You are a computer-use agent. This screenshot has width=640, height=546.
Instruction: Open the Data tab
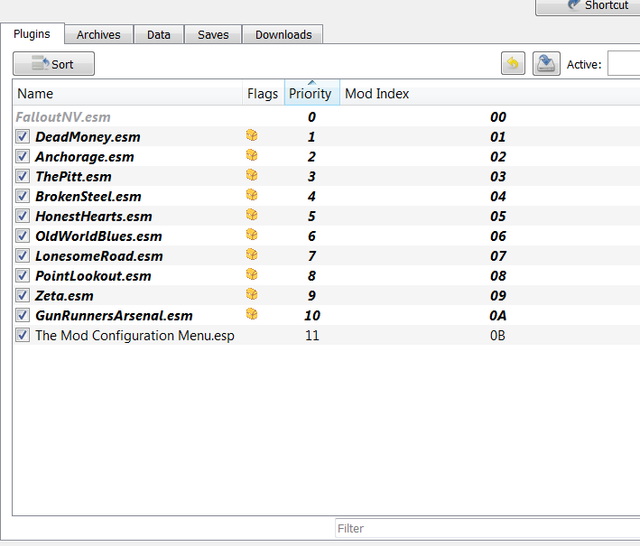(x=159, y=35)
